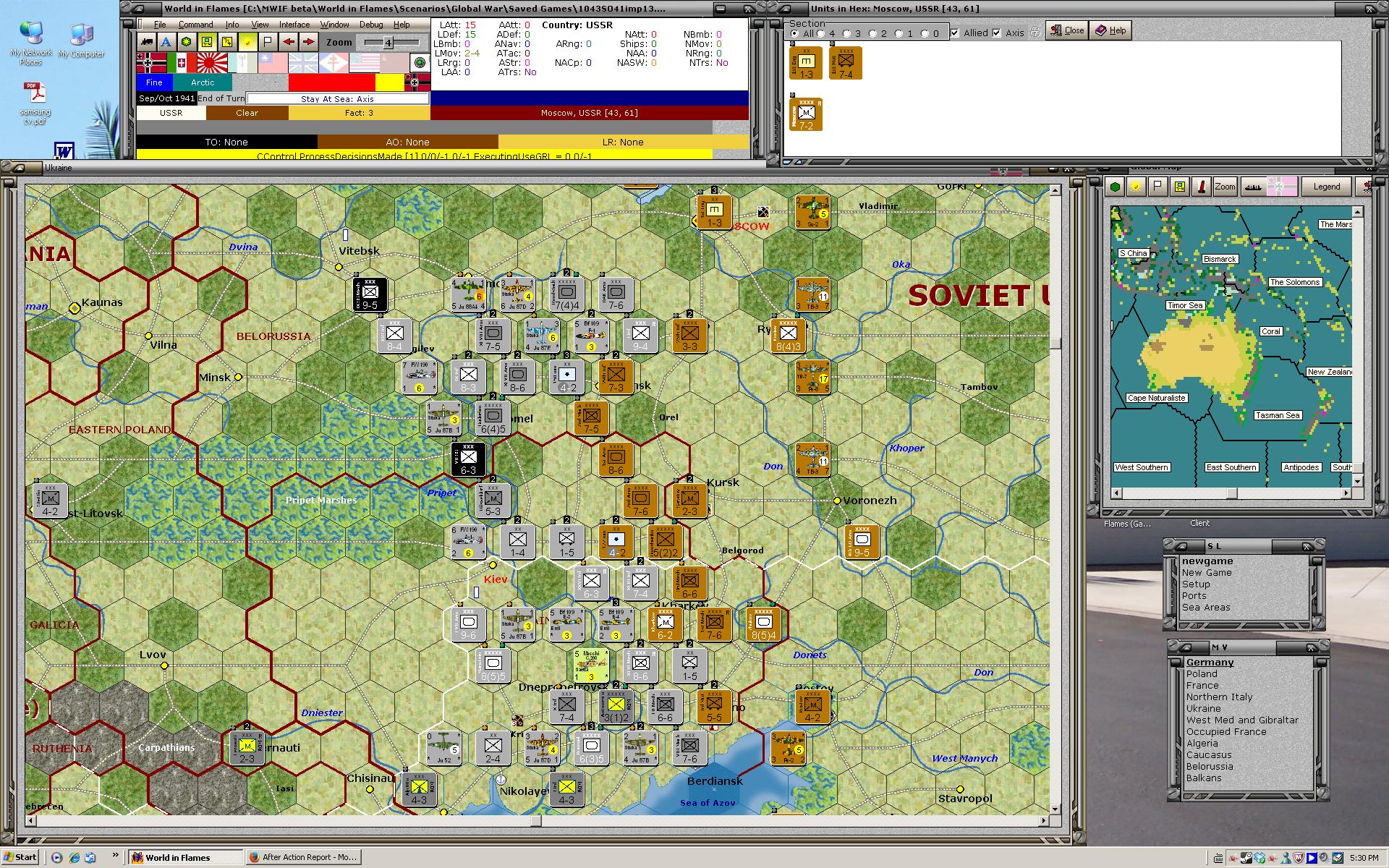The image size is (1389, 868).
Task: Open My Network Places desktop icon
Action: pos(30,43)
